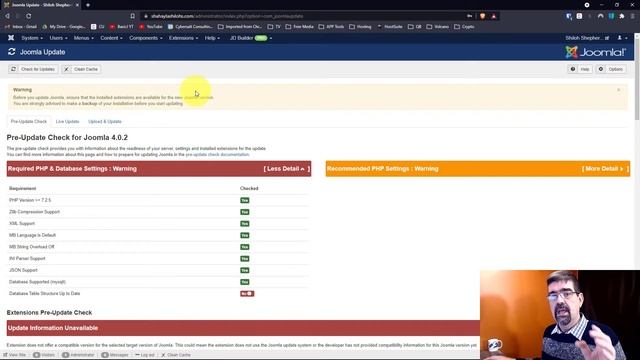Image resolution: width=640 pixels, height=360 pixels.
Task: Open the Volcano bookmarks folder
Action: pyautogui.click(x=438, y=27)
